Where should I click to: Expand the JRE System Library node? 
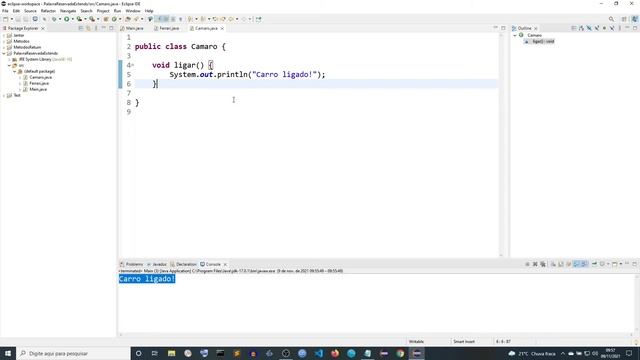click(9, 59)
